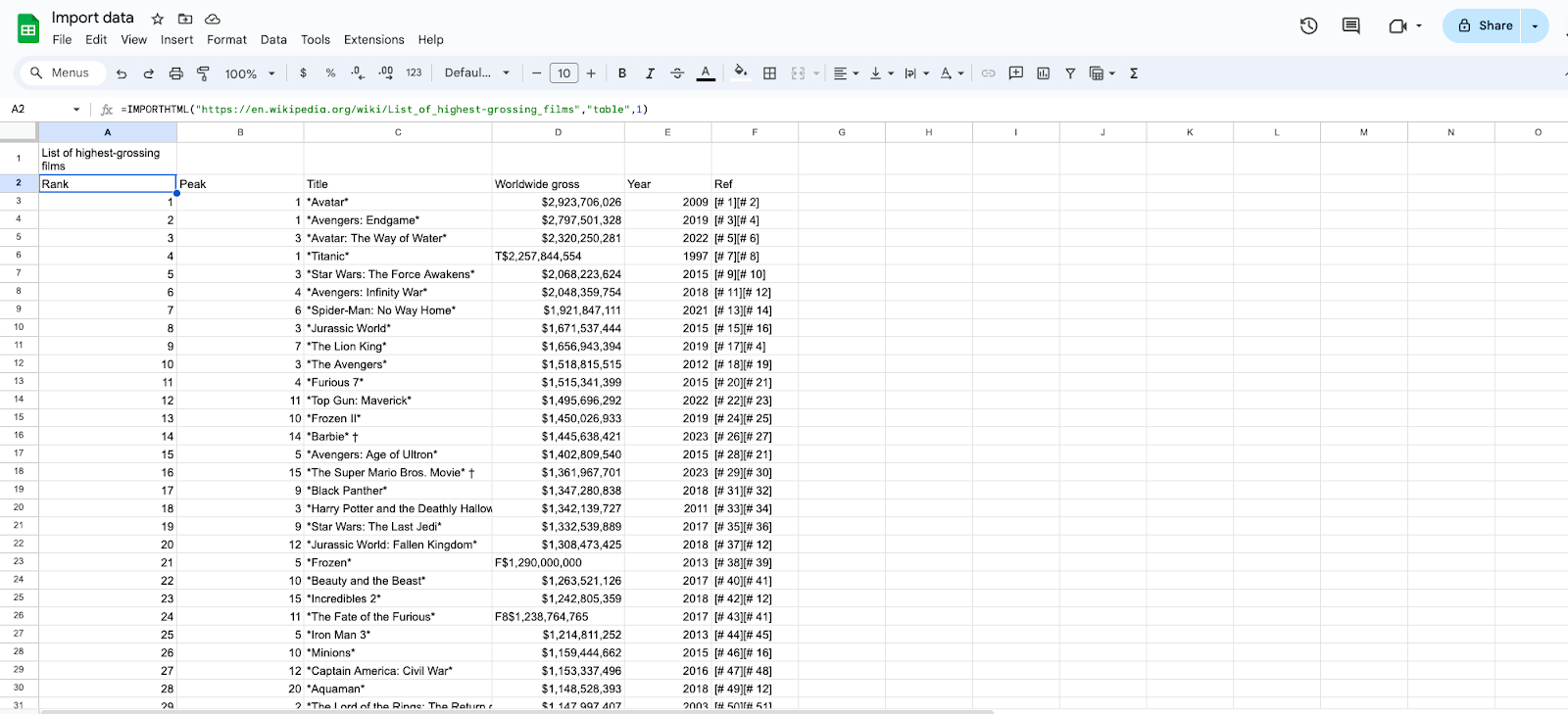Select row 10 header
Image resolution: width=1568 pixels, height=714 pixels.
[19, 327]
